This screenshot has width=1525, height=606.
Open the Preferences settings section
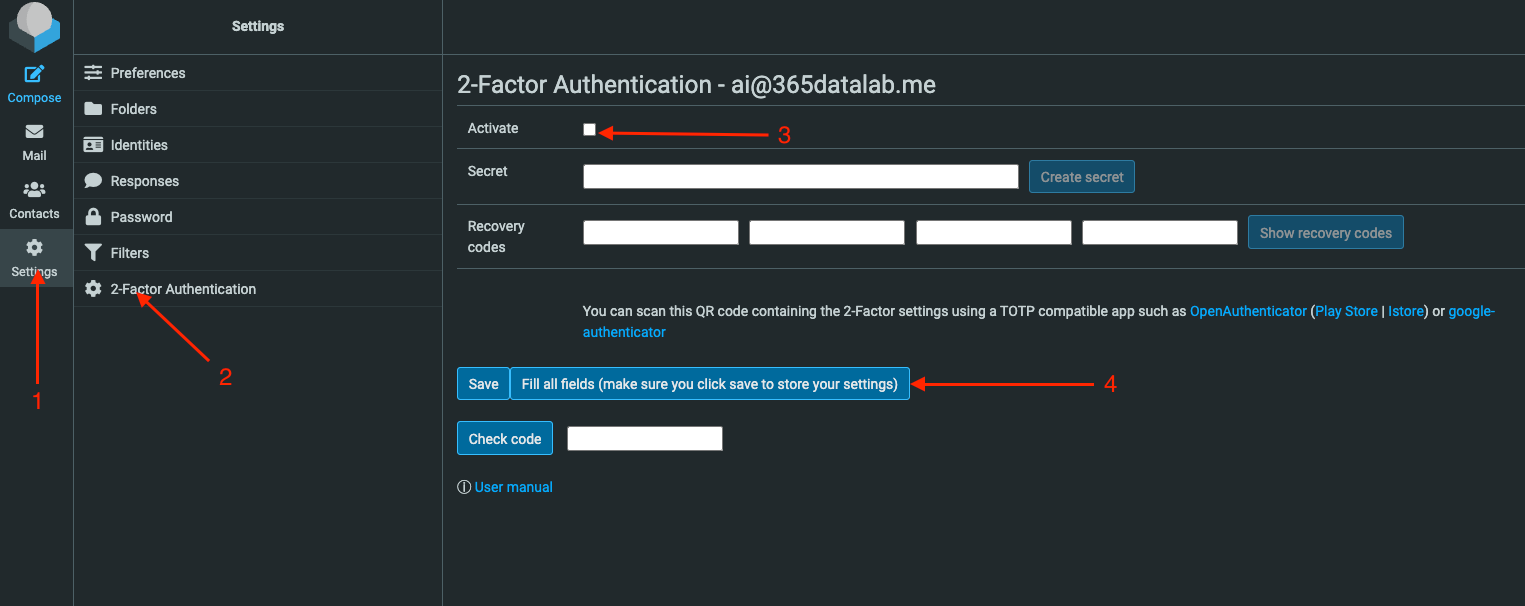[x=258, y=73]
